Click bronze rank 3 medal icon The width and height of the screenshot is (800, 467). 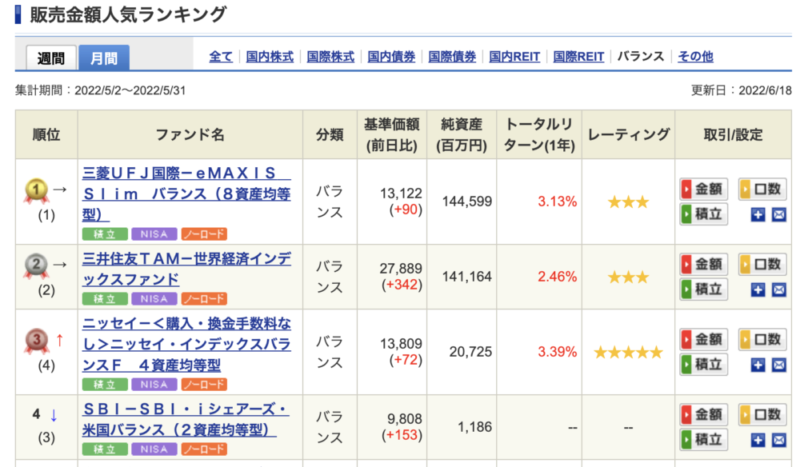coord(36,341)
